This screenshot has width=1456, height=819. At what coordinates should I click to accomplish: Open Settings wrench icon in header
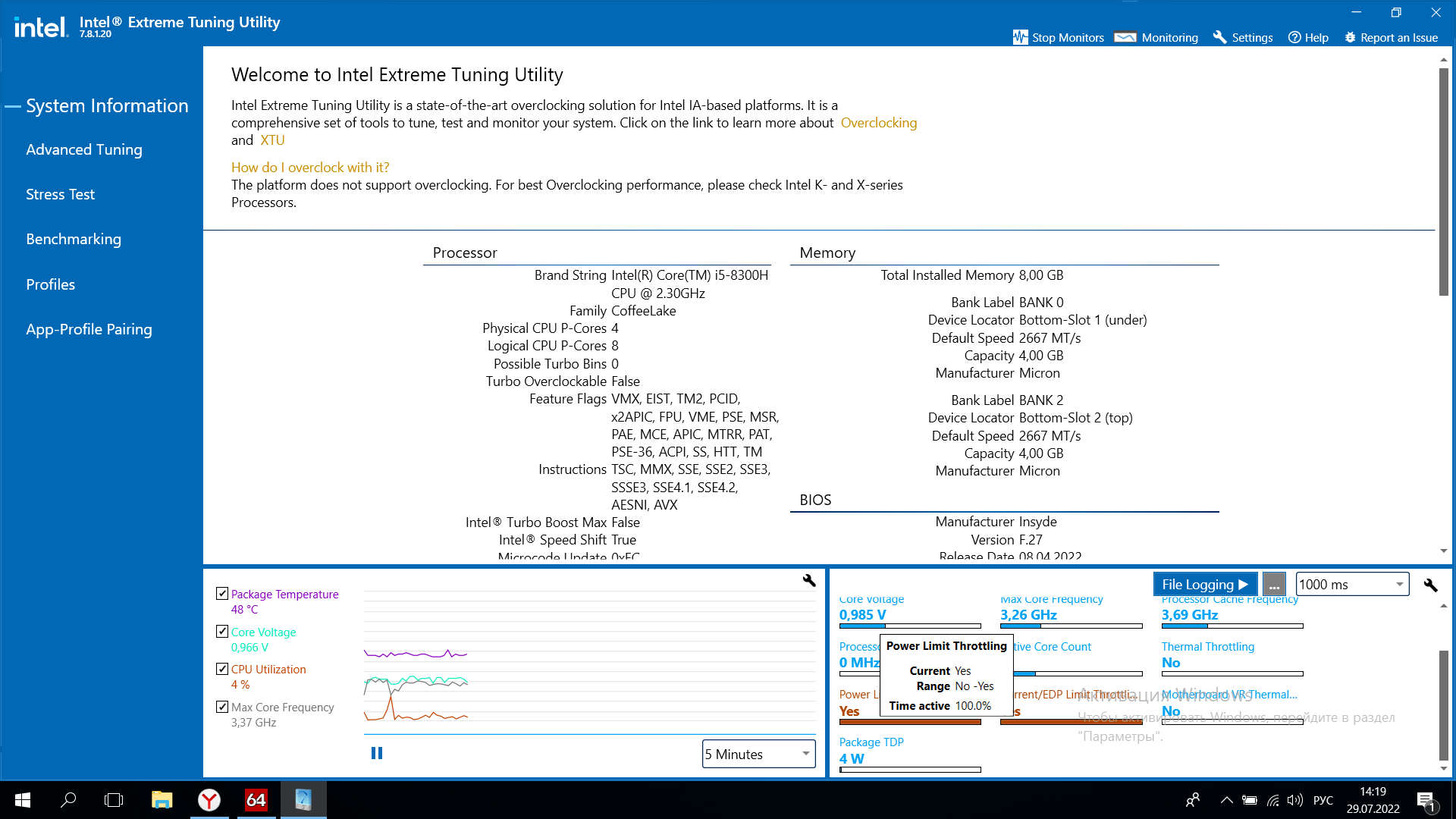(1219, 37)
